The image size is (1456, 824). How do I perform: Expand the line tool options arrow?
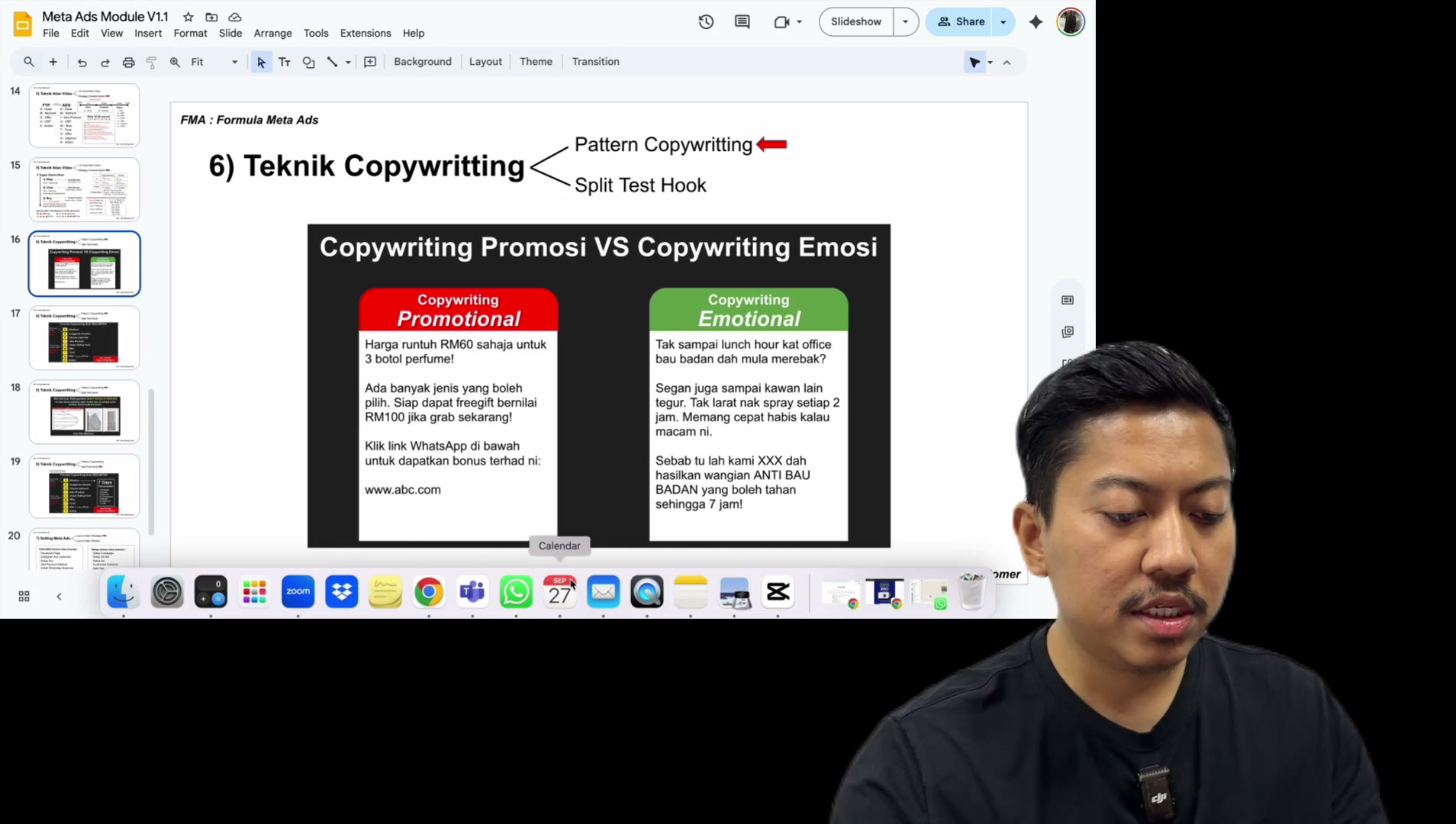[x=348, y=62]
